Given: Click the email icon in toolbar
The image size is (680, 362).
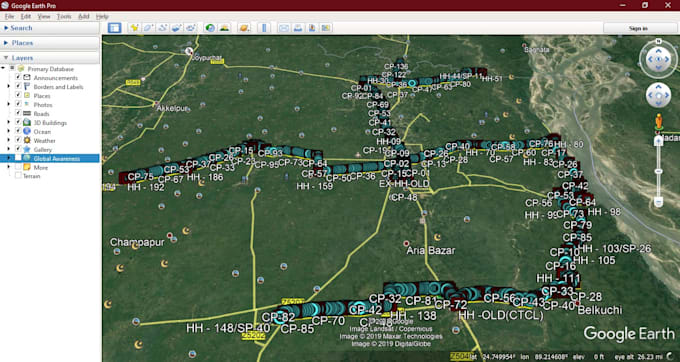Looking at the screenshot, I should pyautogui.click(x=284, y=28).
